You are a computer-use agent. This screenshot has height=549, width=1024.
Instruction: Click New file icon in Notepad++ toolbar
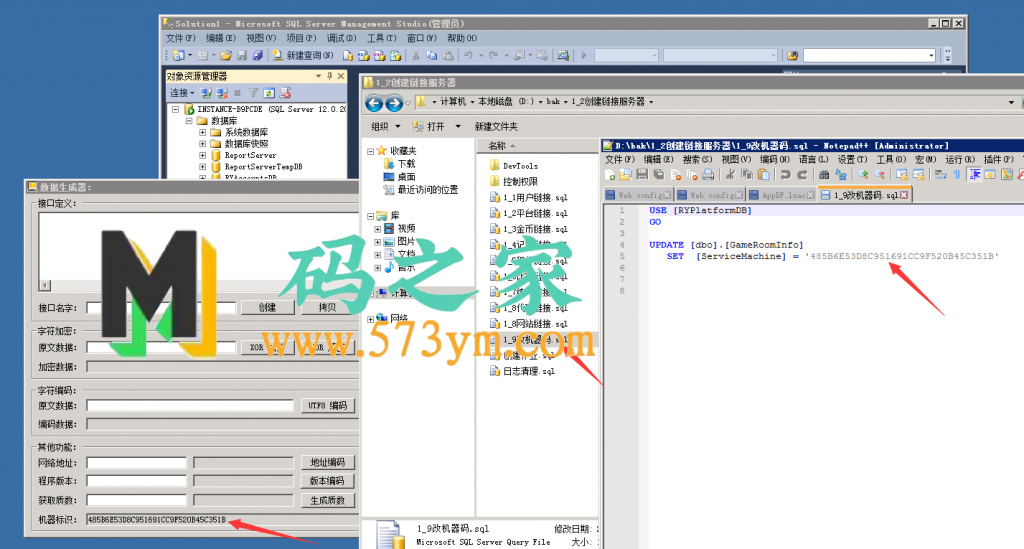tap(610, 174)
